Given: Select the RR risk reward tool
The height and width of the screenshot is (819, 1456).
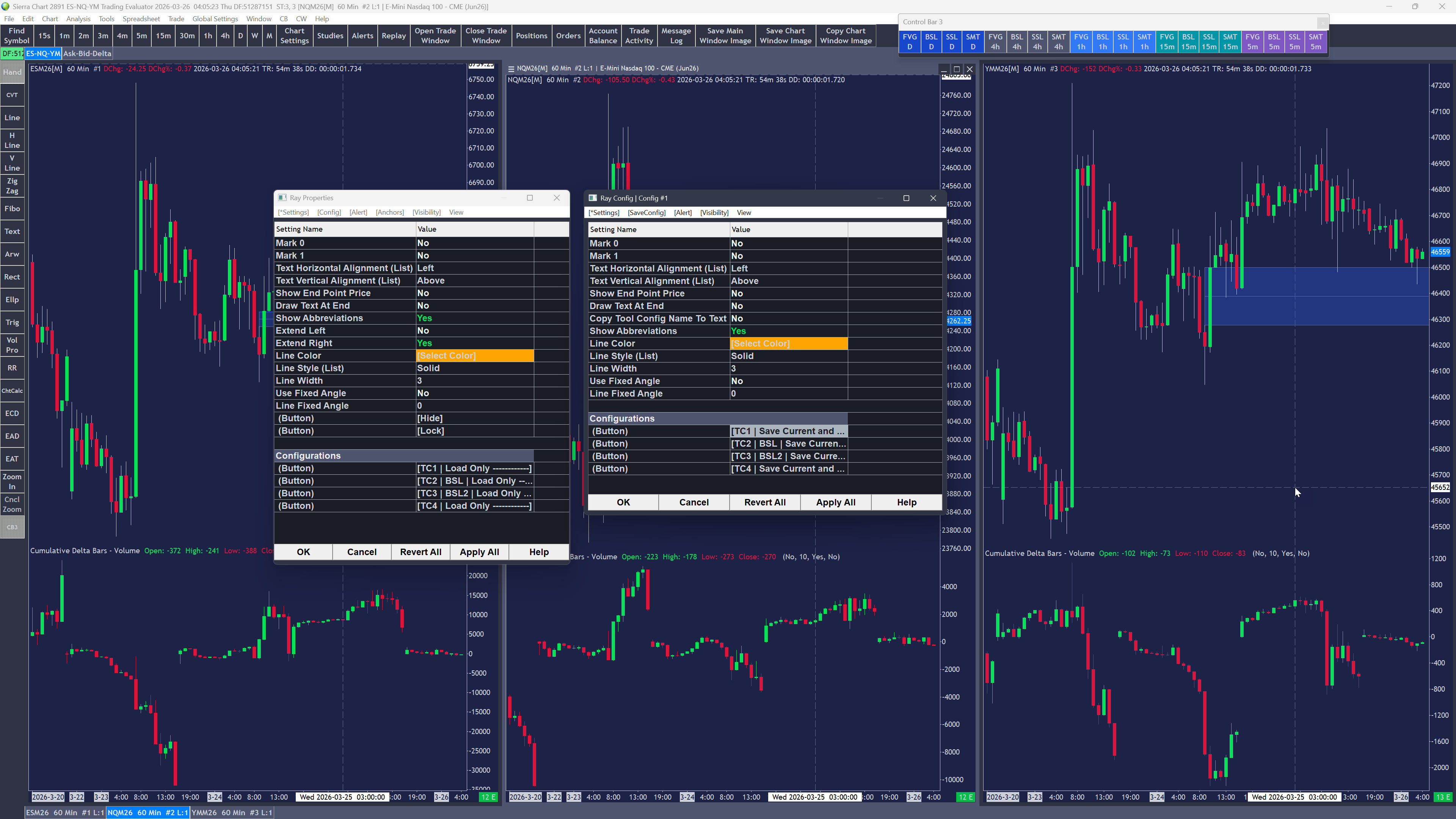Looking at the screenshot, I should [x=12, y=368].
